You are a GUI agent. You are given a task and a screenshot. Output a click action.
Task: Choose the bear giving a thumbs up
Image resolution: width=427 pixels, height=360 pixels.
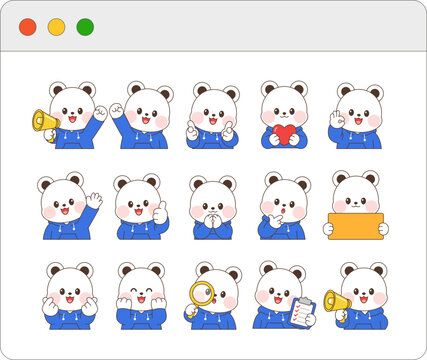point(141,206)
